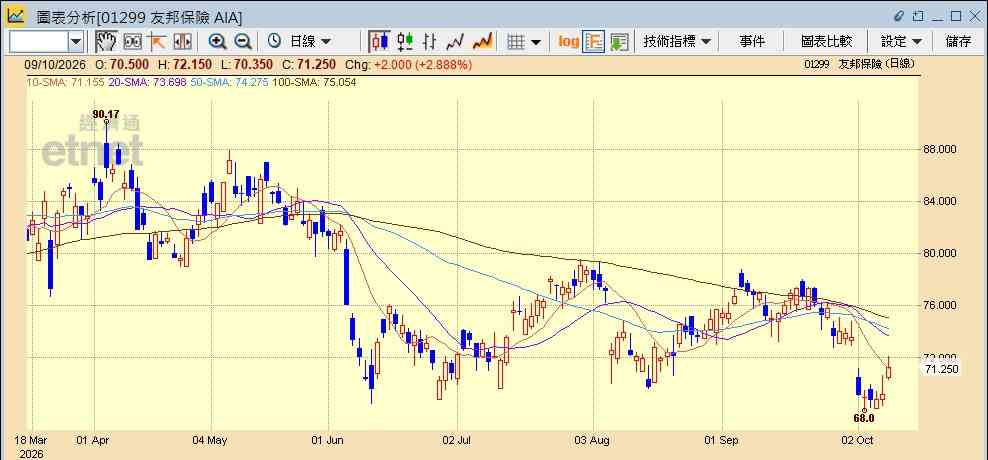
Task: Click the 事件 button
Action: coord(752,42)
